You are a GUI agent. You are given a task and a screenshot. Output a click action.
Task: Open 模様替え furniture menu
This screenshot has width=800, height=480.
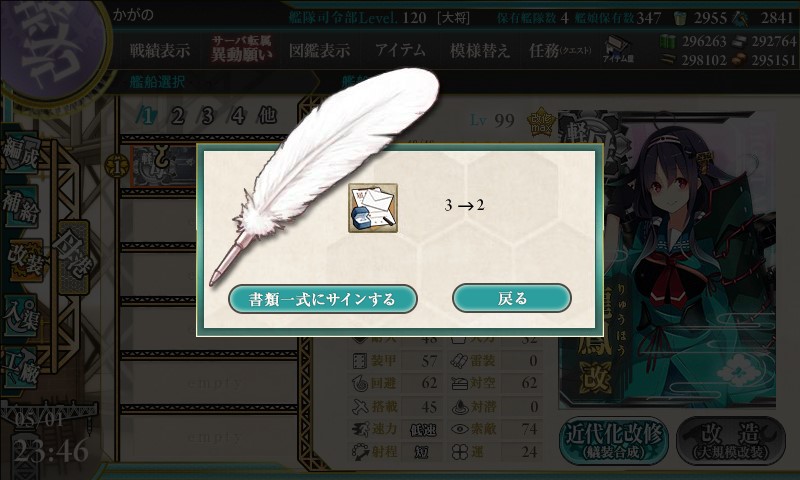[480, 50]
